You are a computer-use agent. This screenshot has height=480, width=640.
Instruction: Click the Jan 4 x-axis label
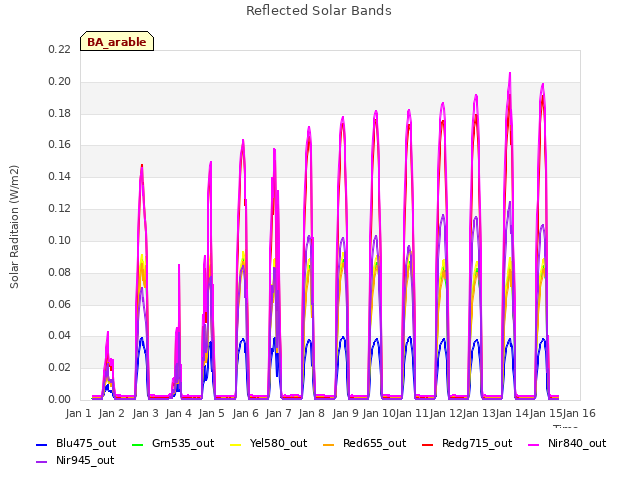point(179,413)
